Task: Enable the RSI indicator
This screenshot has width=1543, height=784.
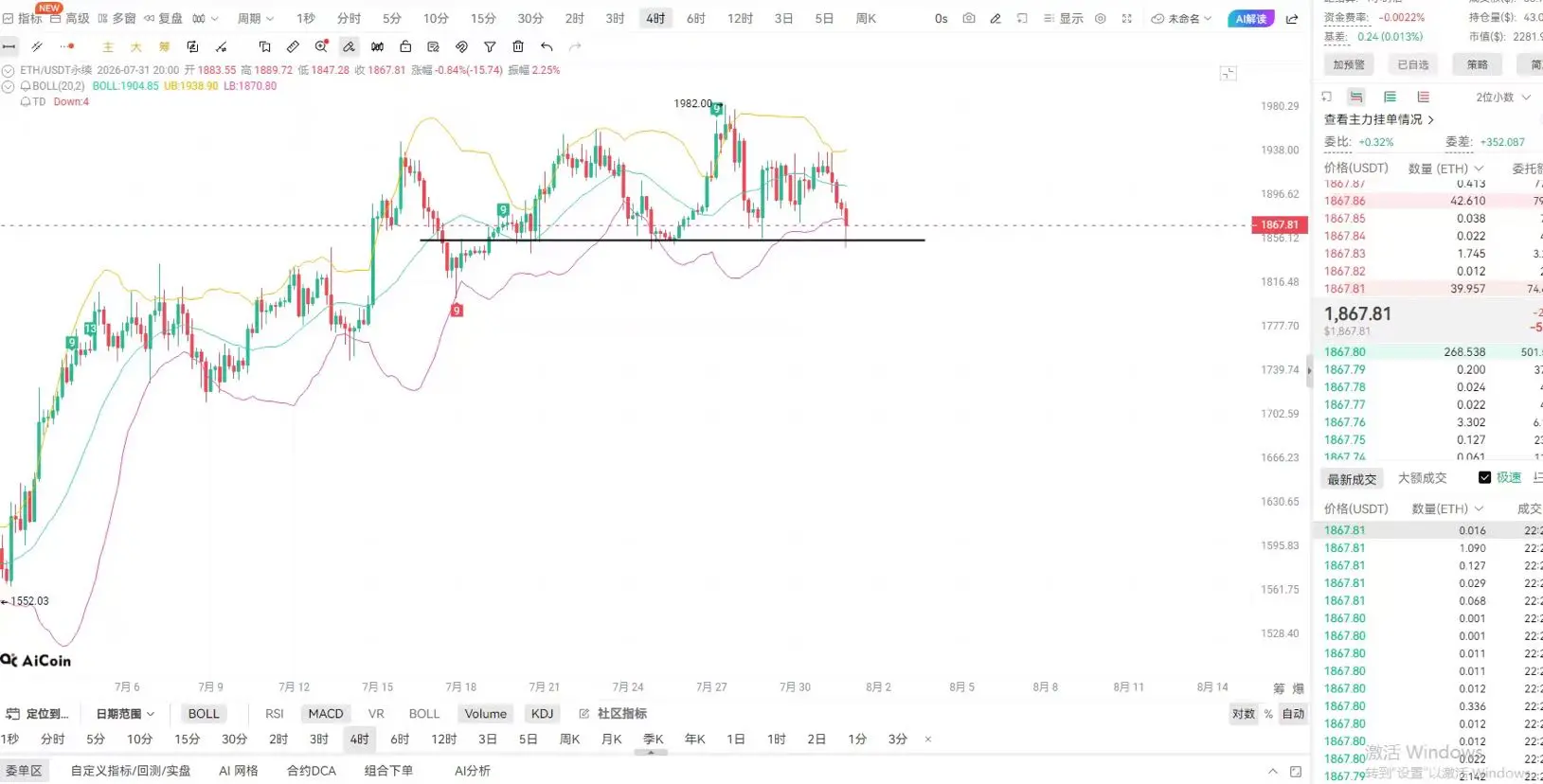Action: (275, 714)
